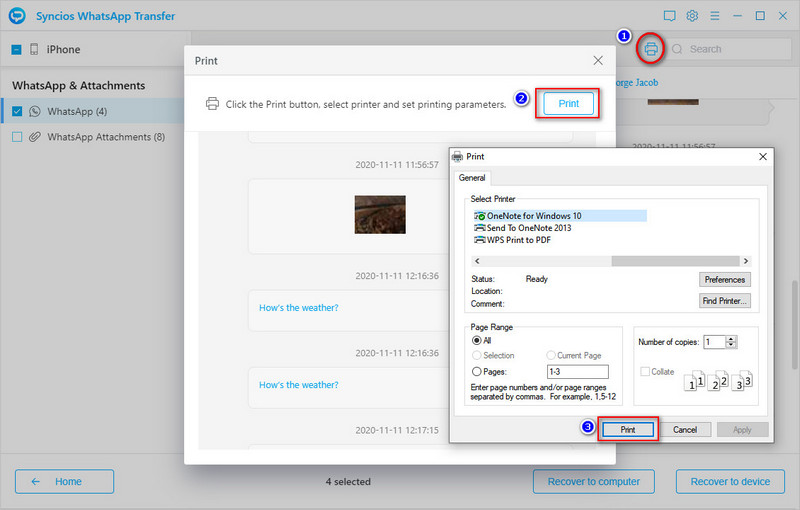Screen dimensions: 800x510
Task: Click the printer icon next to Search
Action: point(651,49)
